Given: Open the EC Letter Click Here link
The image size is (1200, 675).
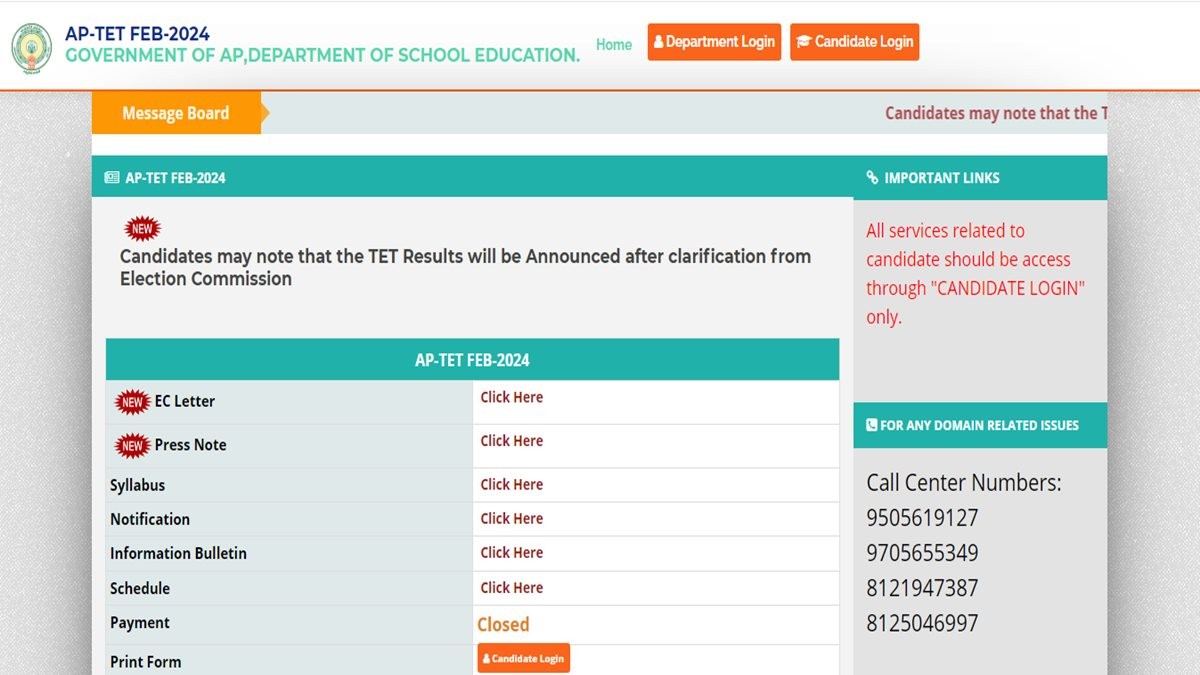Looking at the screenshot, I should point(511,397).
